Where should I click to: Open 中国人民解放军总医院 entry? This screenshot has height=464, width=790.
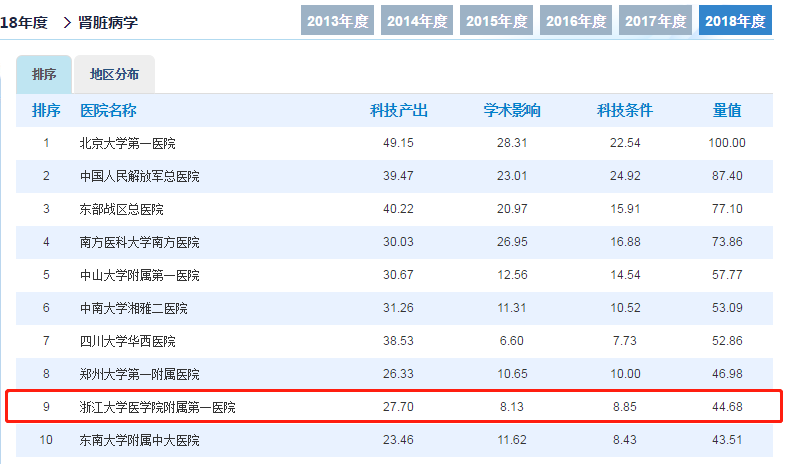pyautogui.click(x=140, y=176)
